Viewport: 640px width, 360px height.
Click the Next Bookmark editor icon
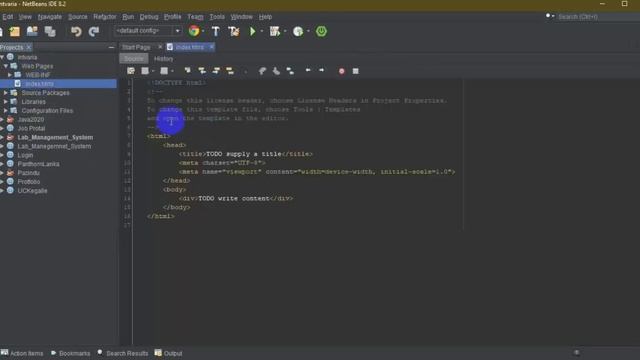(276, 71)
